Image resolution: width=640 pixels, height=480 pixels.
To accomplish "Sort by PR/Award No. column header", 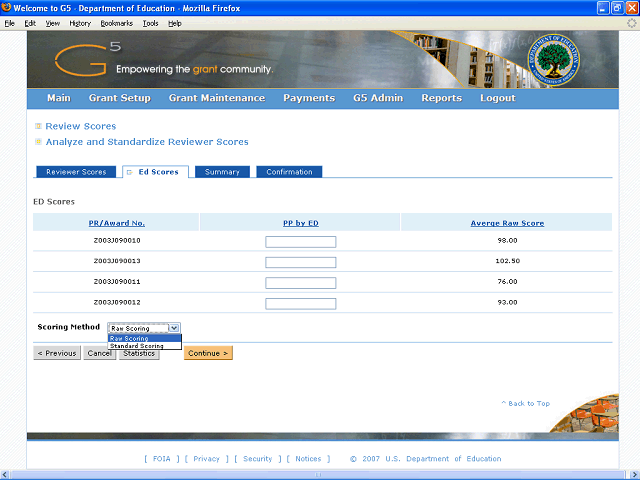I will (117, 223).
